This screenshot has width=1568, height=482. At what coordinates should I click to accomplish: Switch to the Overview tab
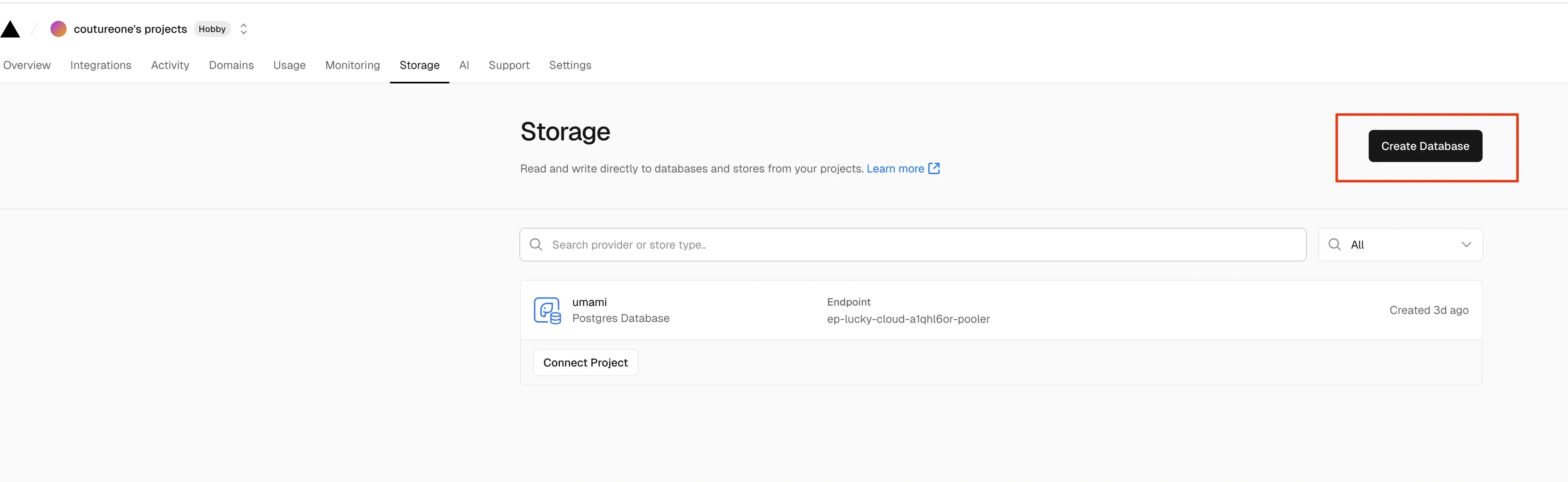click(27, 65)
